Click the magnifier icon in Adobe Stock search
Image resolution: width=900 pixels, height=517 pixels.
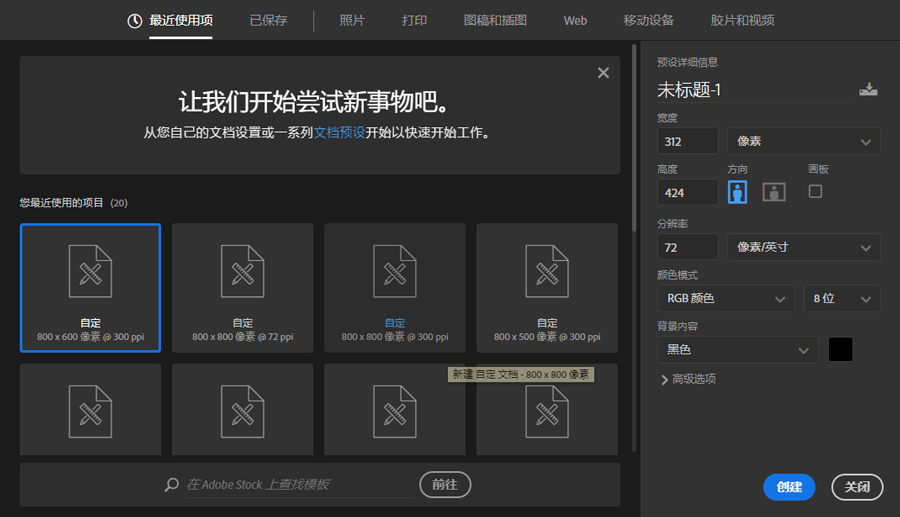point(172,485)
